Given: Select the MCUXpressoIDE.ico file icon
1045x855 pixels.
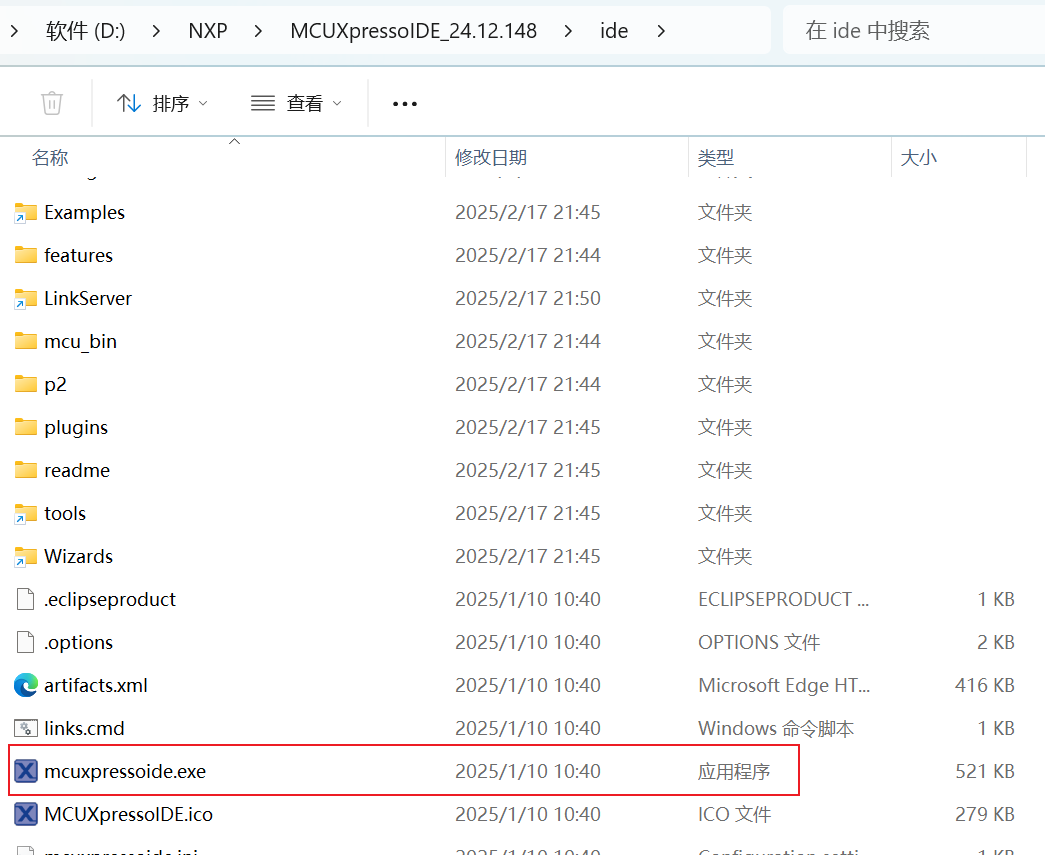Looking at the screenshot, I should (x=25, y=814).
